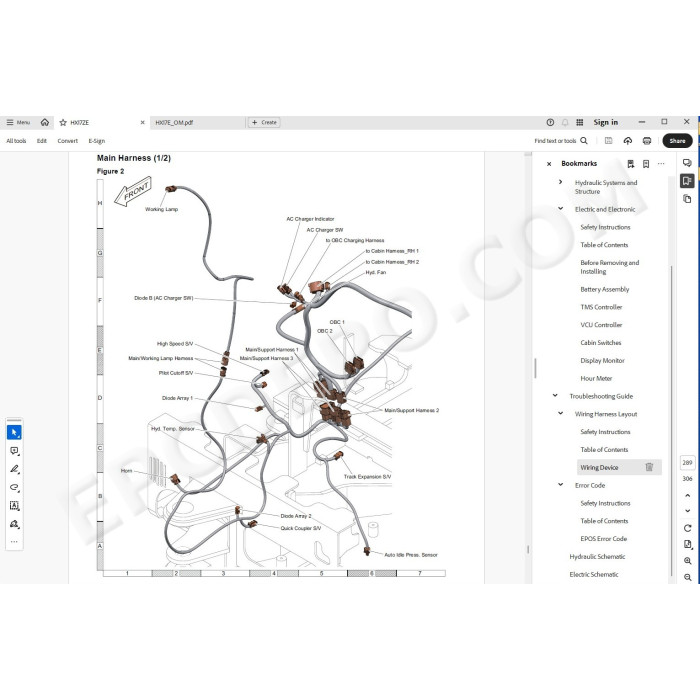Open the hamburger Menu
Image resolution: width=700 pixels, height=700 pixels.
point(18,122)
